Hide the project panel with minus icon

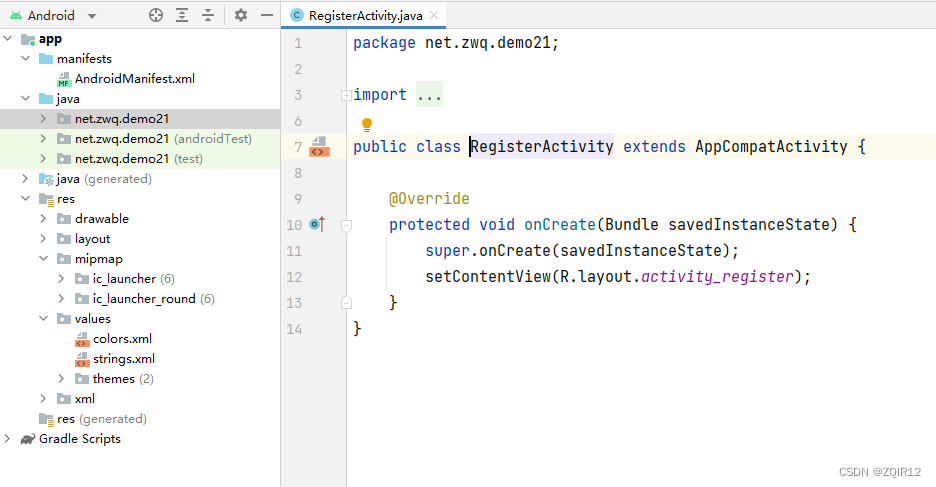click(267, 16)
